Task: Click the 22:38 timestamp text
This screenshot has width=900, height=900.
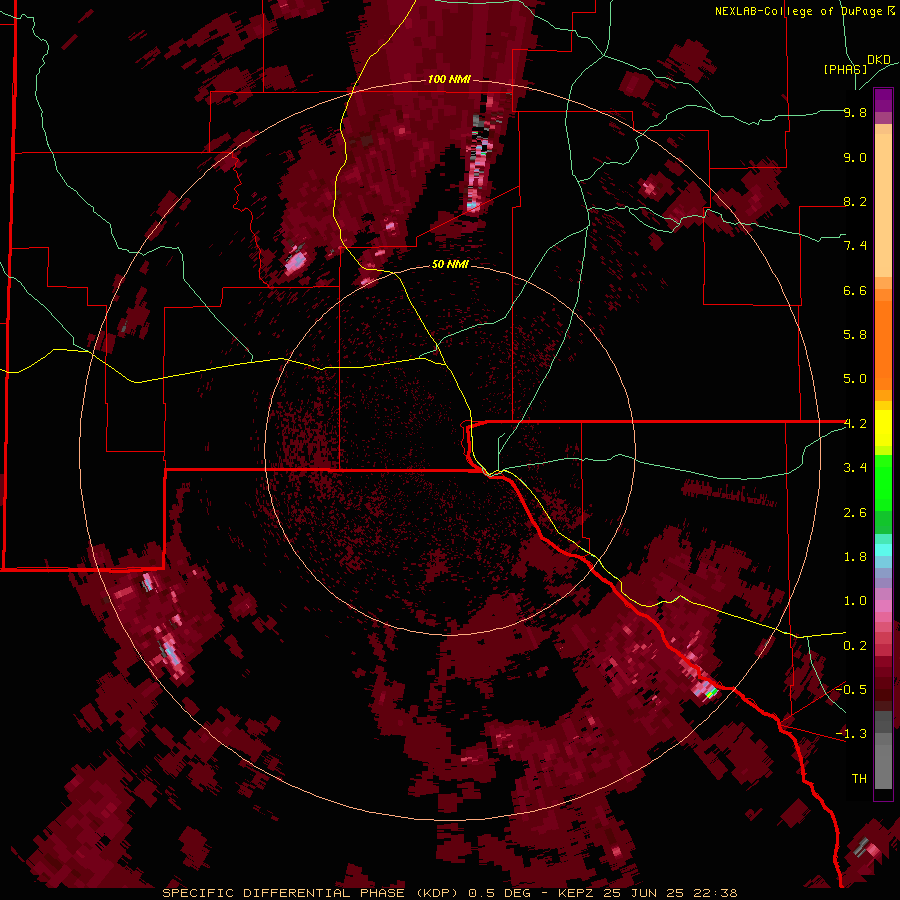Action: (x=714, y=893)
